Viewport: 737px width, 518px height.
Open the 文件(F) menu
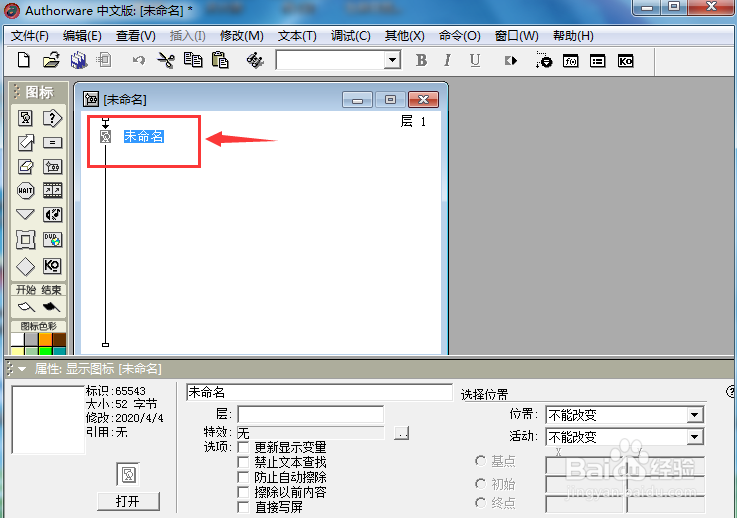point(30,36)
